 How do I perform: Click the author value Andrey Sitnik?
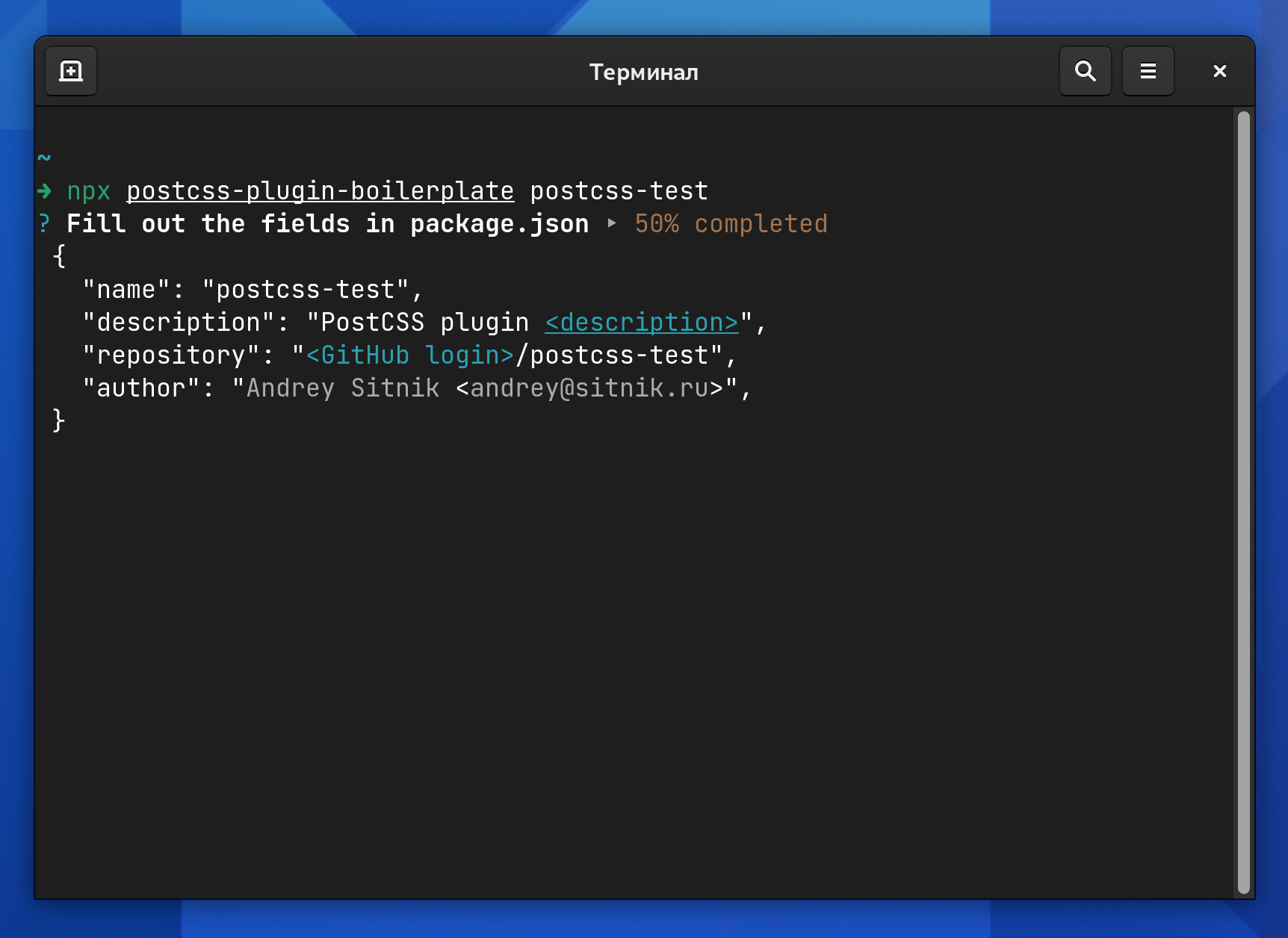(343, 388)
